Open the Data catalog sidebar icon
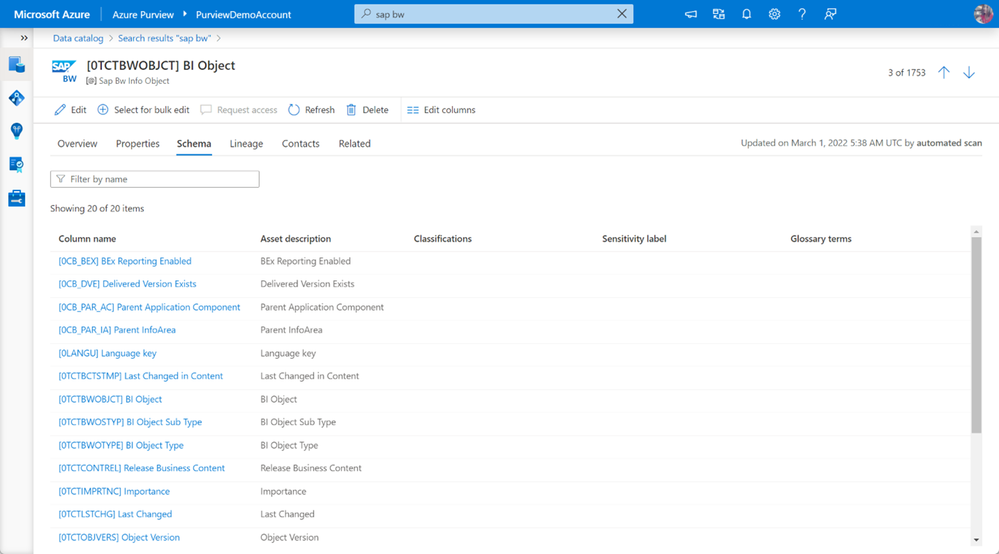Viewport: 999px width, 554px height. [17, 64]
